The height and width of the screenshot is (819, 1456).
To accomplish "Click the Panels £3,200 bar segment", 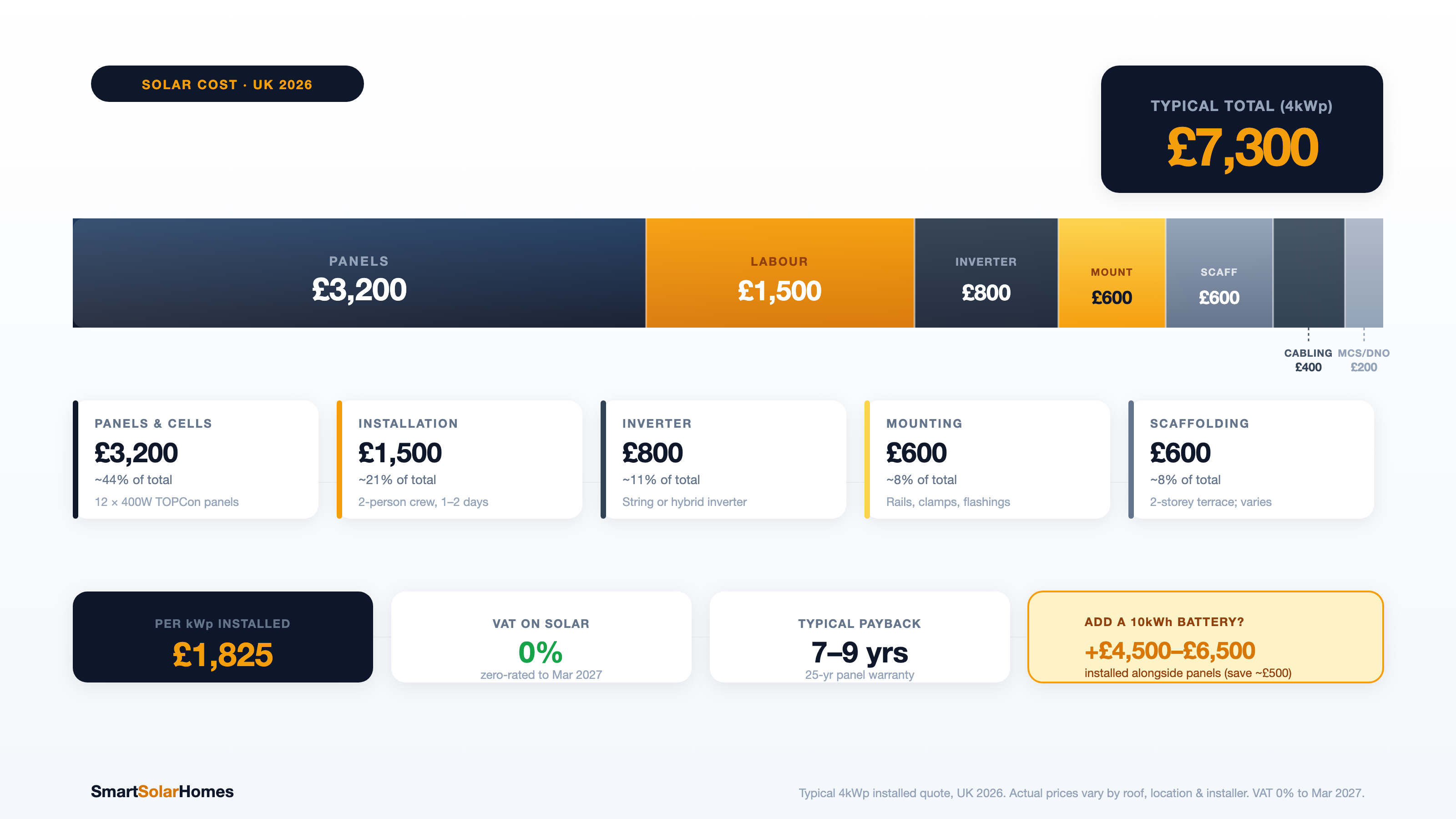I will (x=359, y=273).
